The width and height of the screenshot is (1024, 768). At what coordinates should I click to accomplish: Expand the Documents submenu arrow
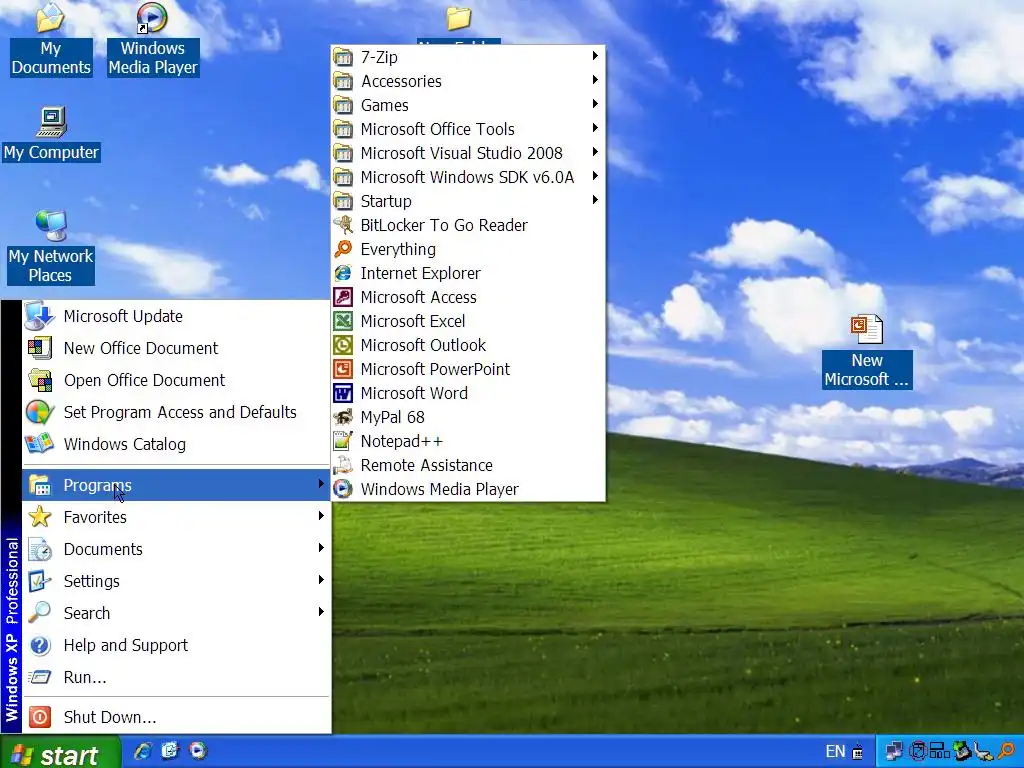[x=321, y=548]
